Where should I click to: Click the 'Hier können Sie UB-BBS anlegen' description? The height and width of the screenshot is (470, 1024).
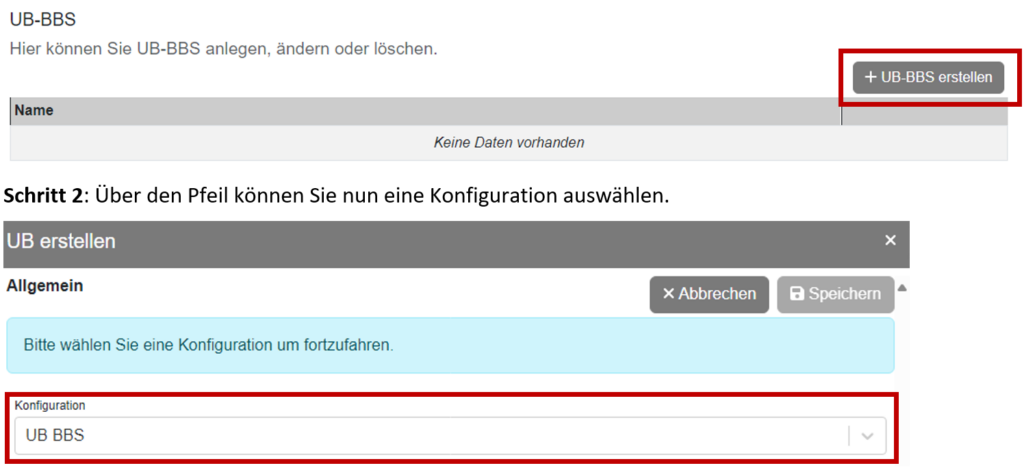point(223,47)
